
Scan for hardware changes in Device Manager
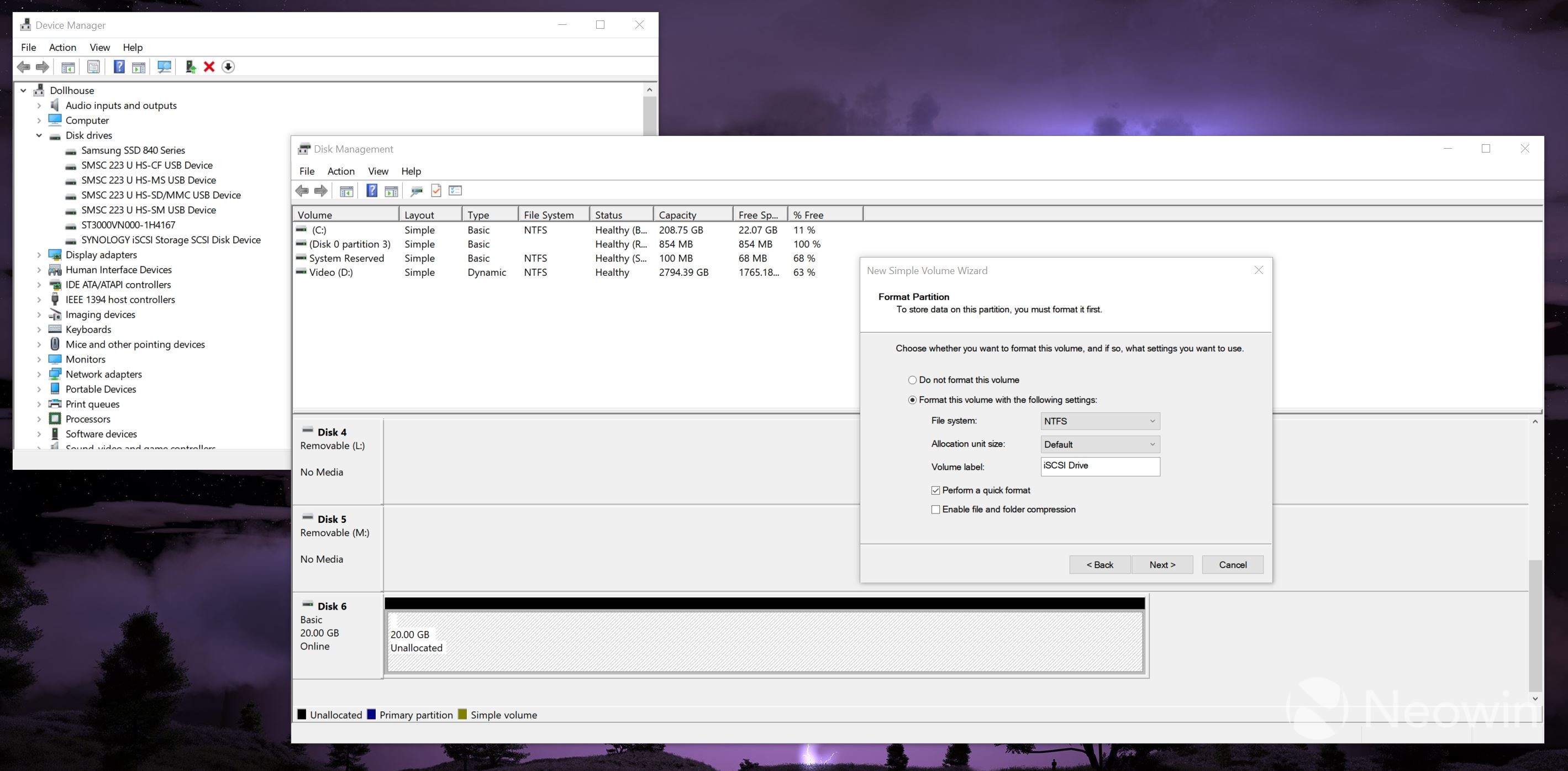pos(164,67)
